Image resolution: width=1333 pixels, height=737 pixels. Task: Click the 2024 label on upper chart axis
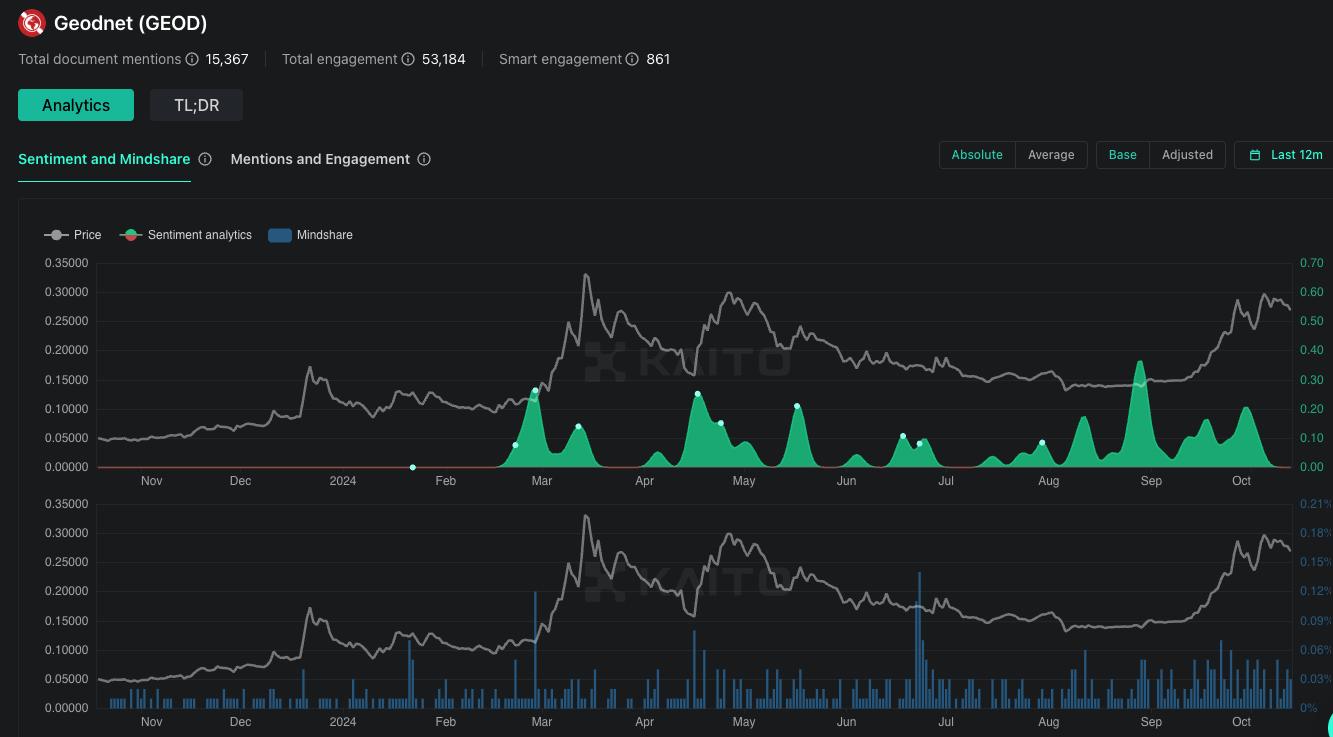[343, 481]
